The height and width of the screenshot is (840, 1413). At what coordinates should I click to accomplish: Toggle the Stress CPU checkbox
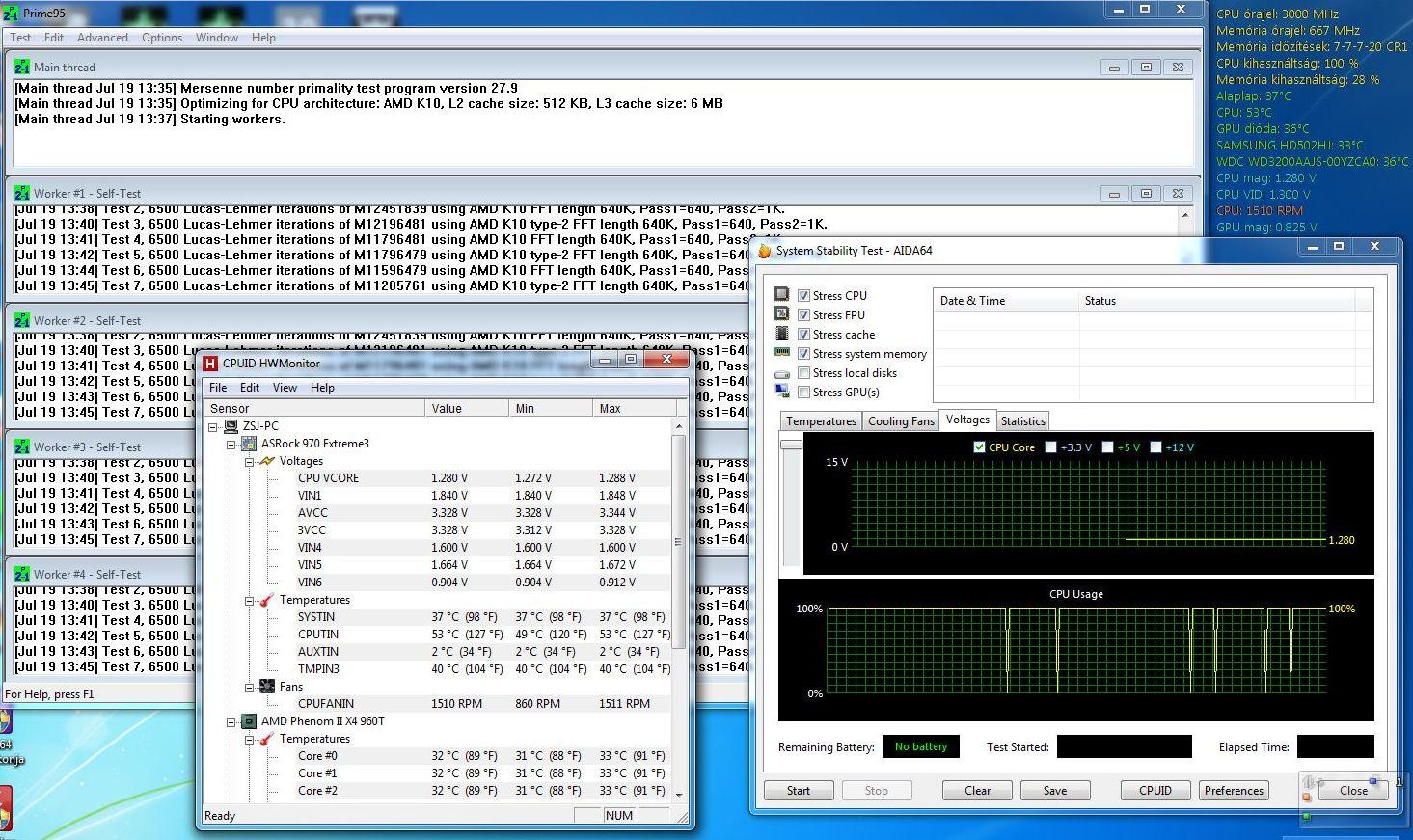tap(803, 296)
